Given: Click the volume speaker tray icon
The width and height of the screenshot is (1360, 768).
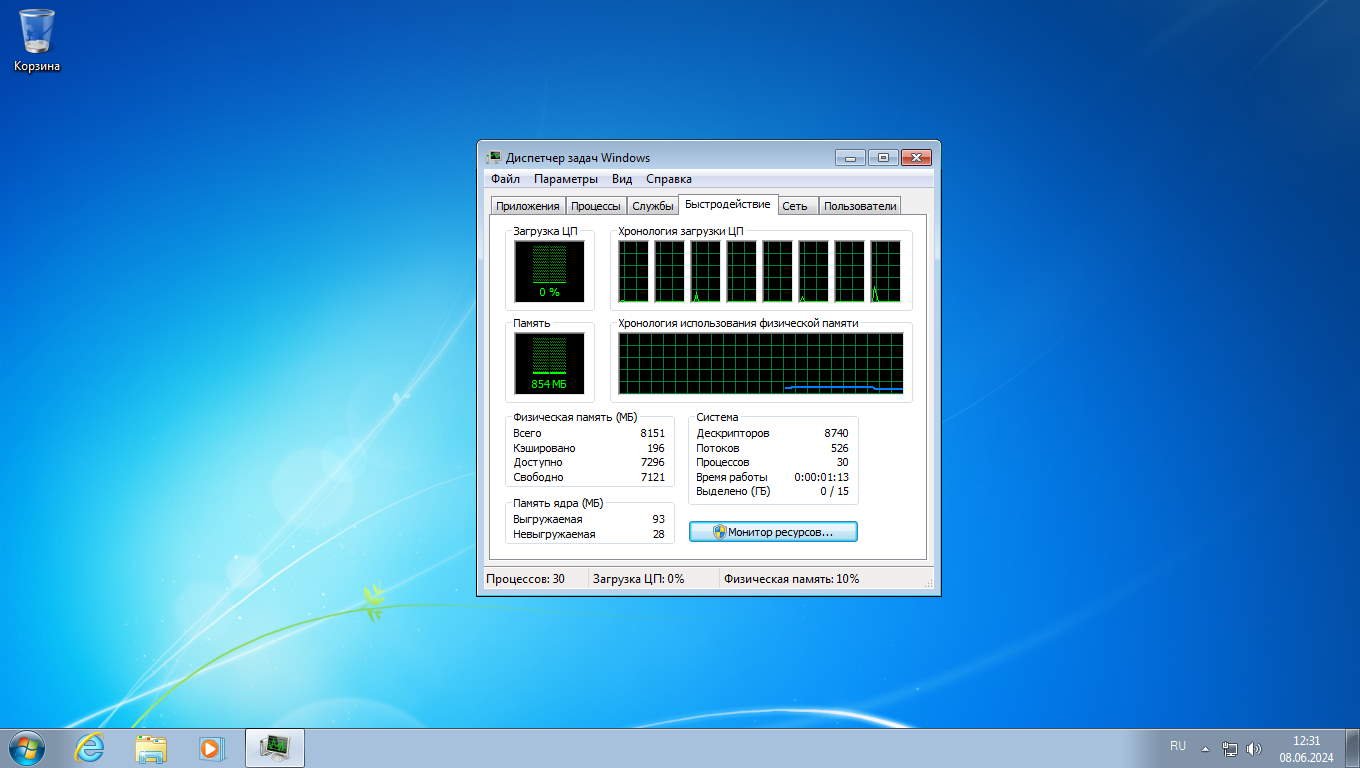Looking at the screenshot, I should click(x=1254, y=748).
